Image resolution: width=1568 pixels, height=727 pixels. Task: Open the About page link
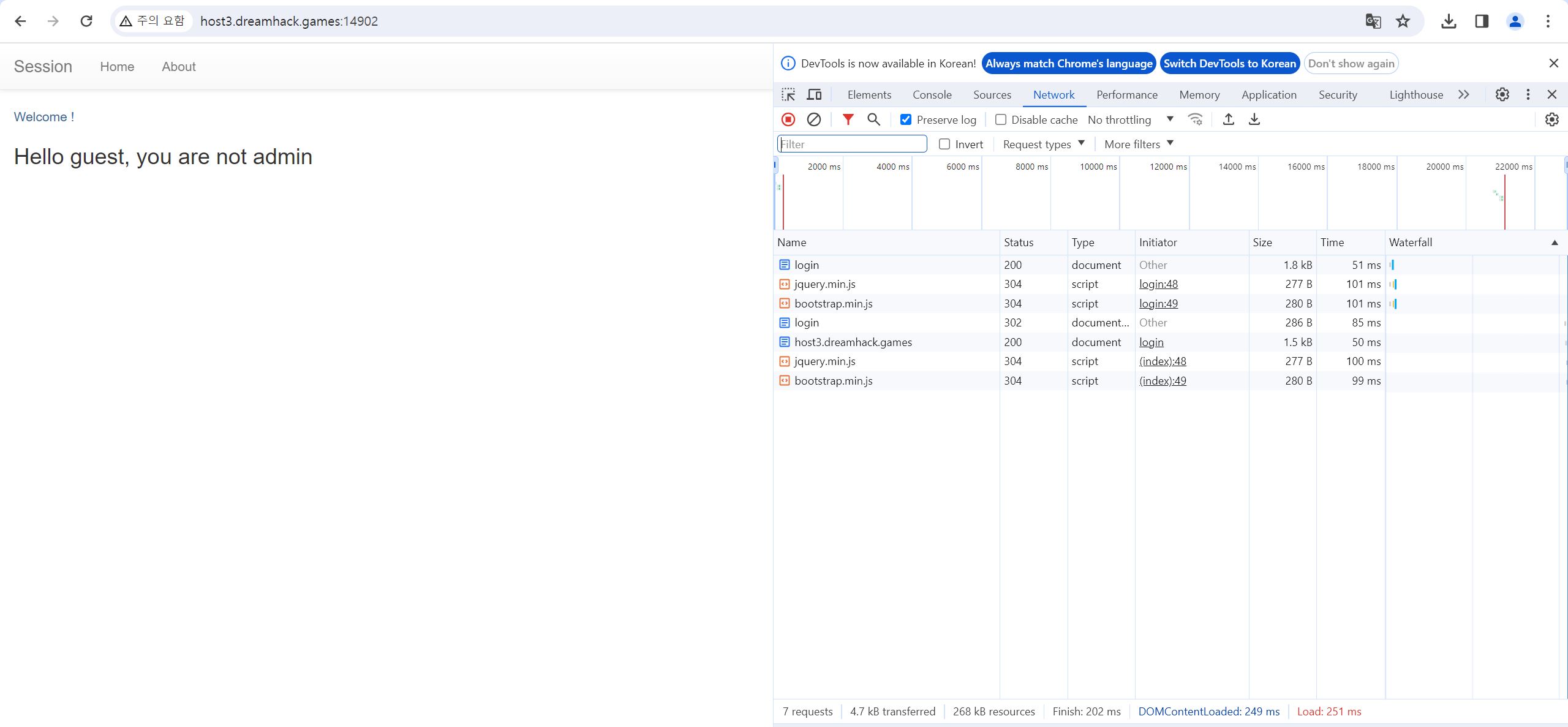click(x=178, y=67)
